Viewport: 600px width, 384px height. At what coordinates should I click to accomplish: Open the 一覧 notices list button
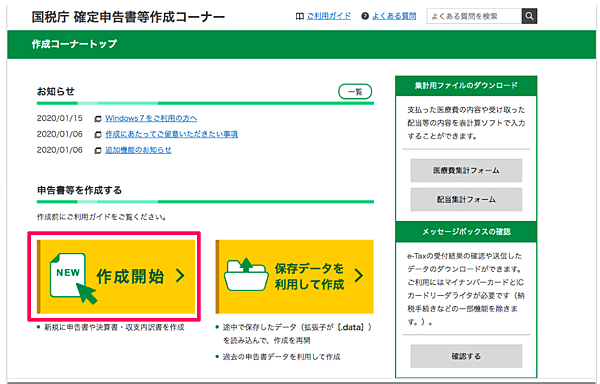[x=355, y=91]
